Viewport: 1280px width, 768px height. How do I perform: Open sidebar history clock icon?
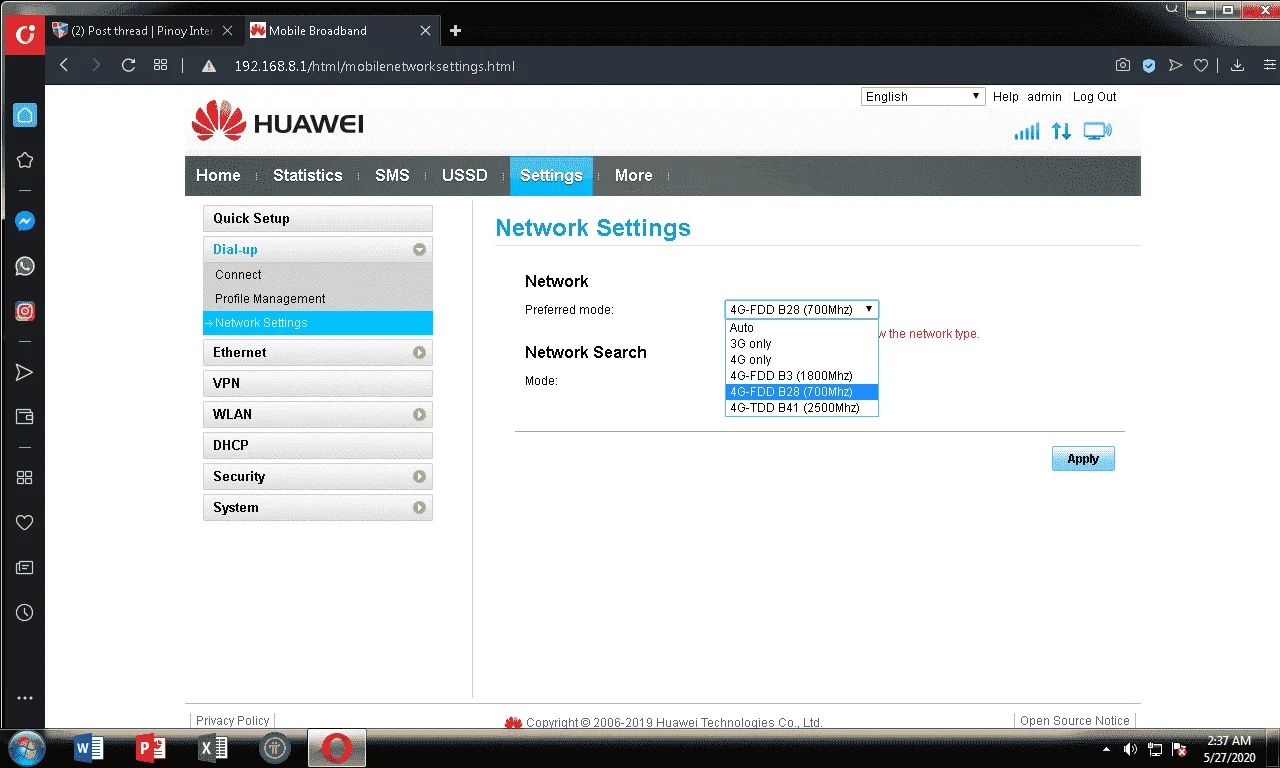tap(25, 612)
